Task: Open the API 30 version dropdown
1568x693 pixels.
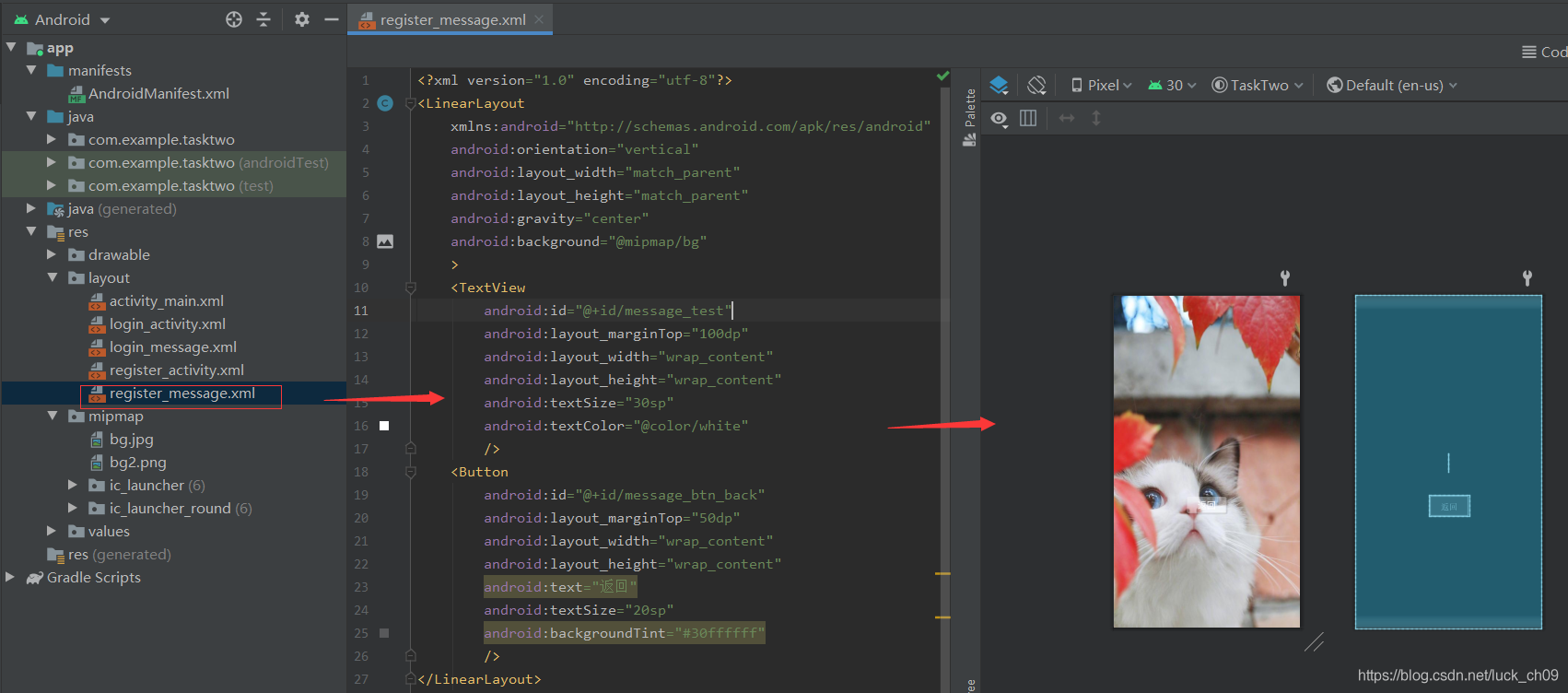Action: pyautogui.click(x=1172, y=85)
